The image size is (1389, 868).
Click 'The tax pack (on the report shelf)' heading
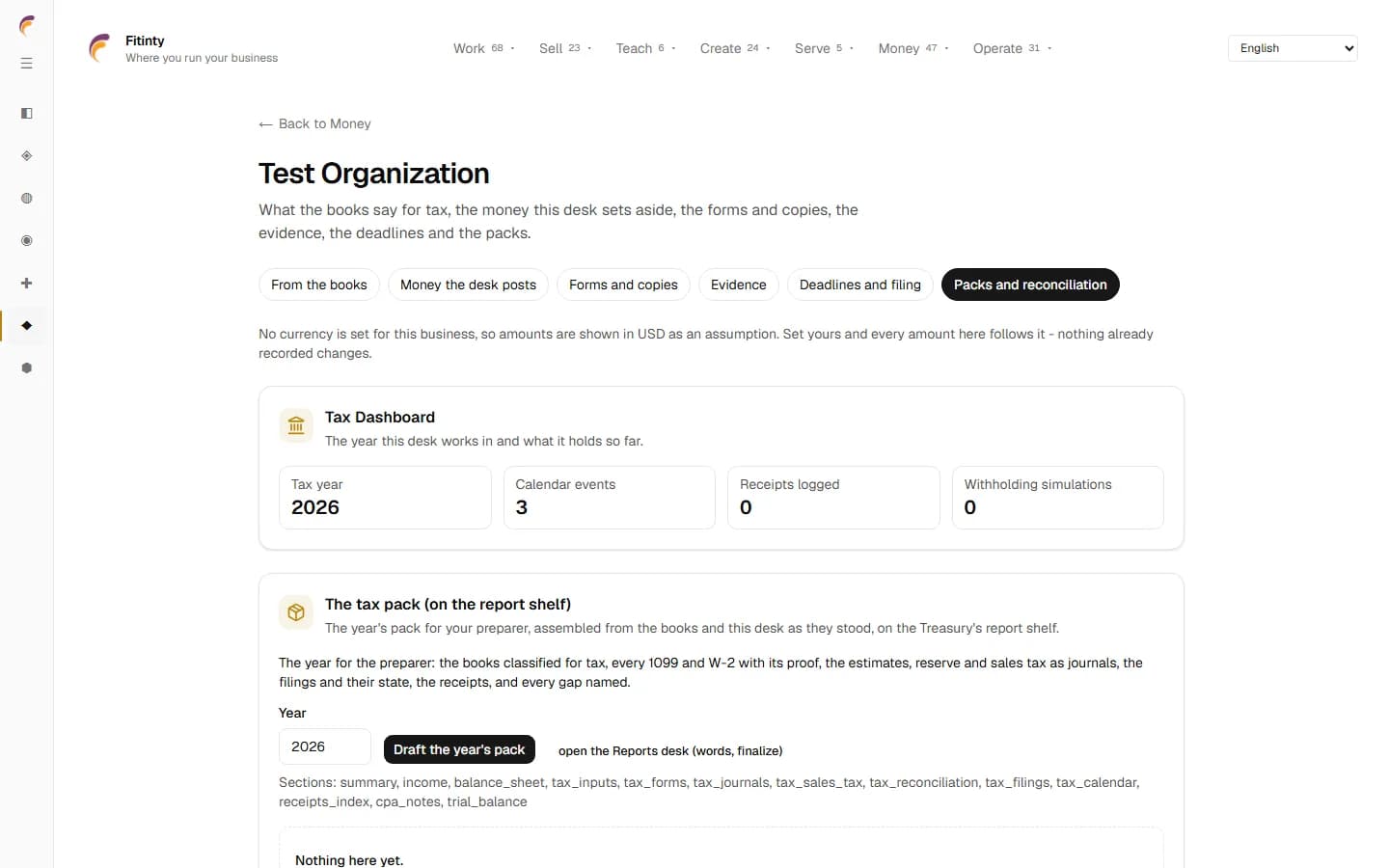[448, 604]
